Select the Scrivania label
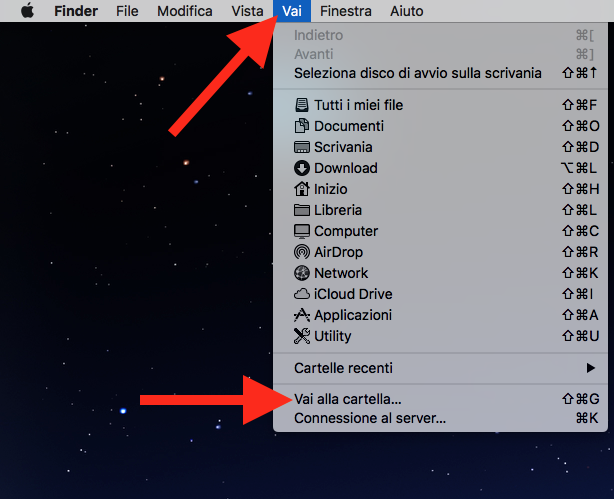The image size is (614, 499). [343, 147]
